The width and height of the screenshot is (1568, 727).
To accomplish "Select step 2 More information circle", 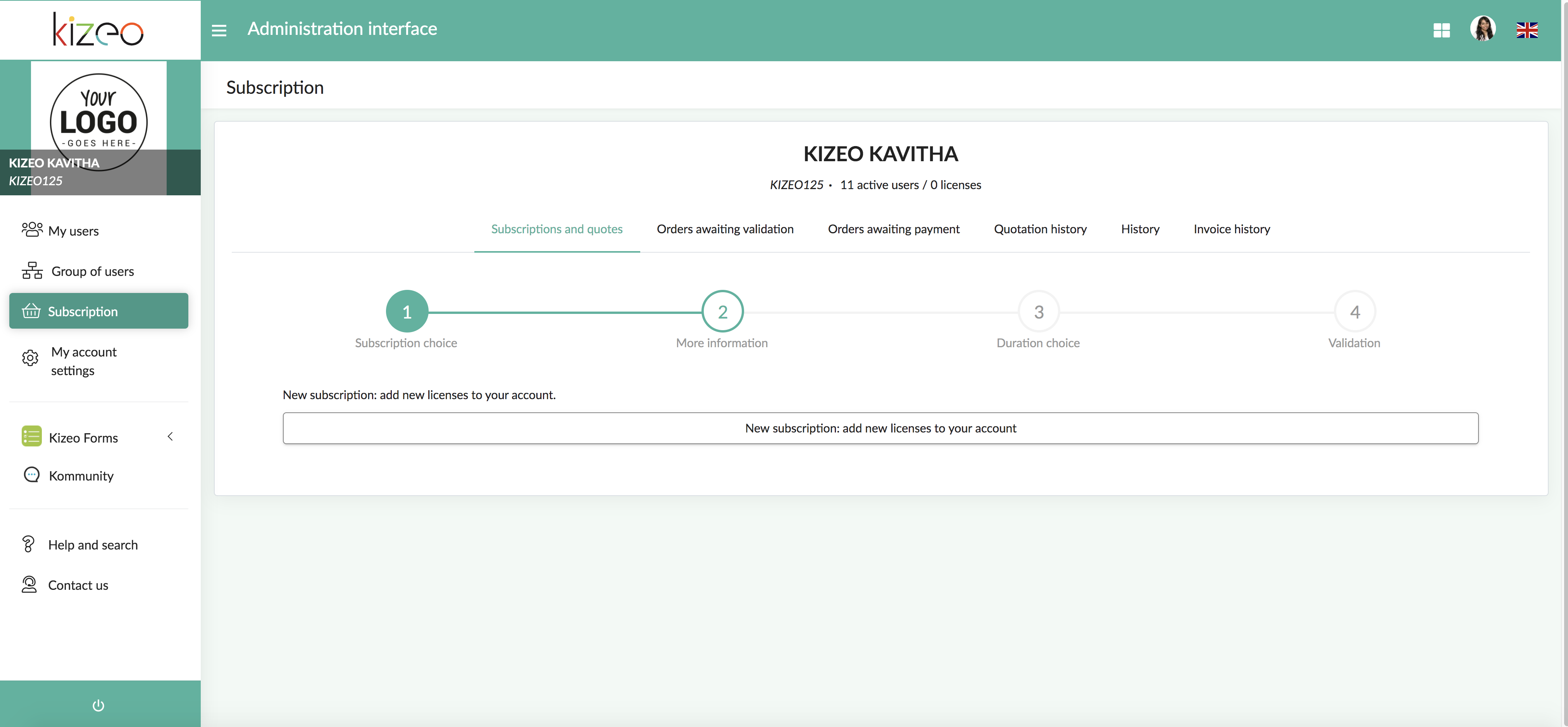I will pyautogui.click(x=722, y=311).
